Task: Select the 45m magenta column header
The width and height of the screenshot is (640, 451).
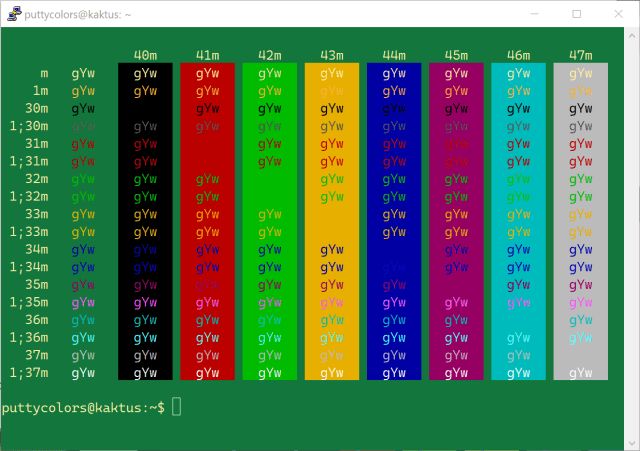Action: (x=456, y=55)
